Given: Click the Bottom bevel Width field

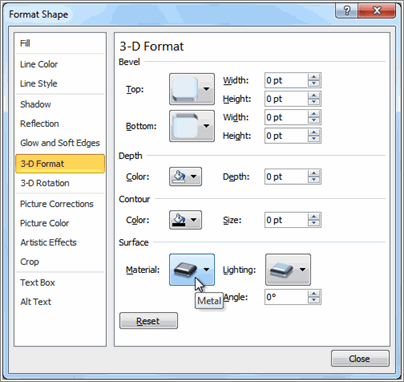Looking at the screenshot, I should 286,117.
